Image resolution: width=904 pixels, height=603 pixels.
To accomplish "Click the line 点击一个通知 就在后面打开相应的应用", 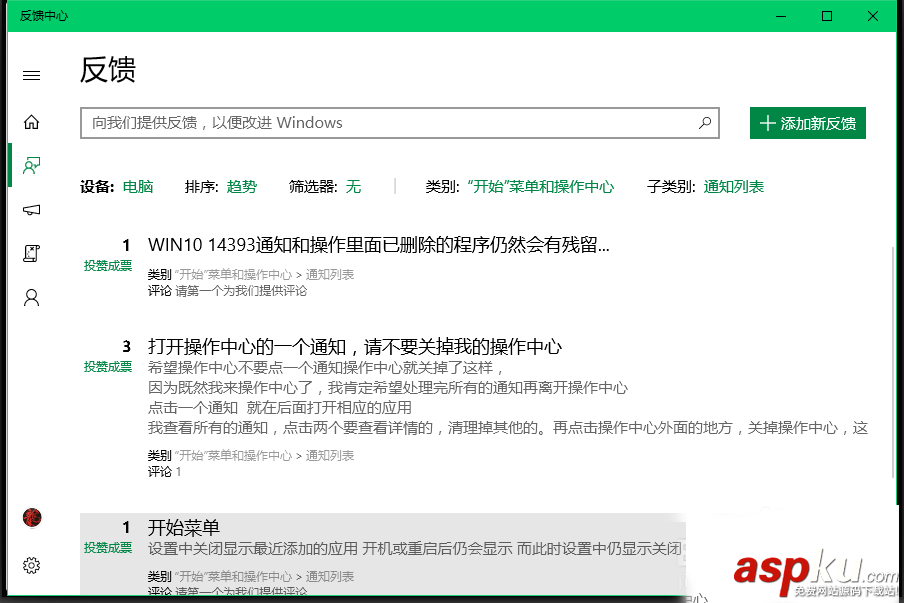I will [x=280, y=408].
